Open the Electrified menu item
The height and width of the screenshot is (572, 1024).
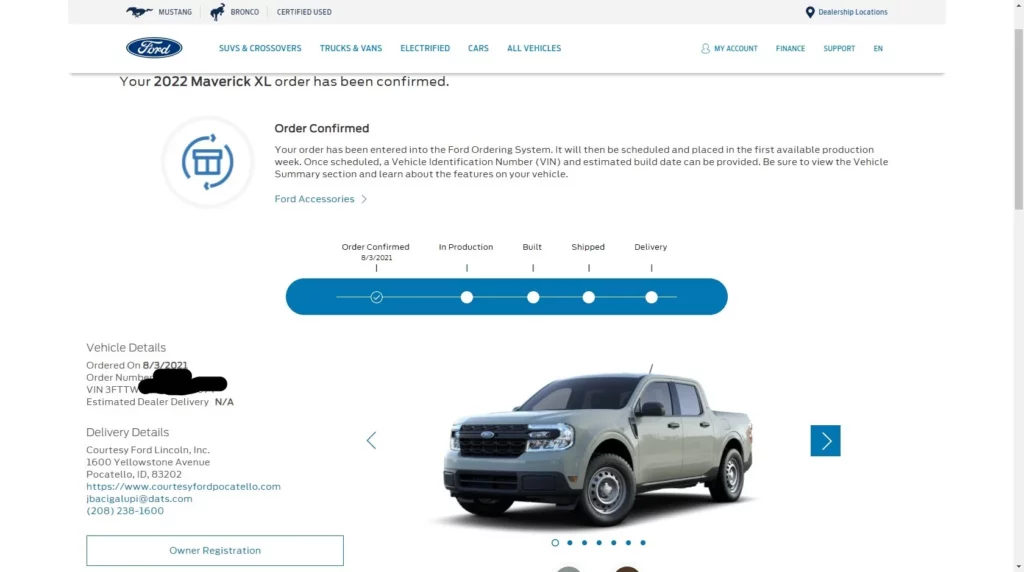[x=425, y=48]
